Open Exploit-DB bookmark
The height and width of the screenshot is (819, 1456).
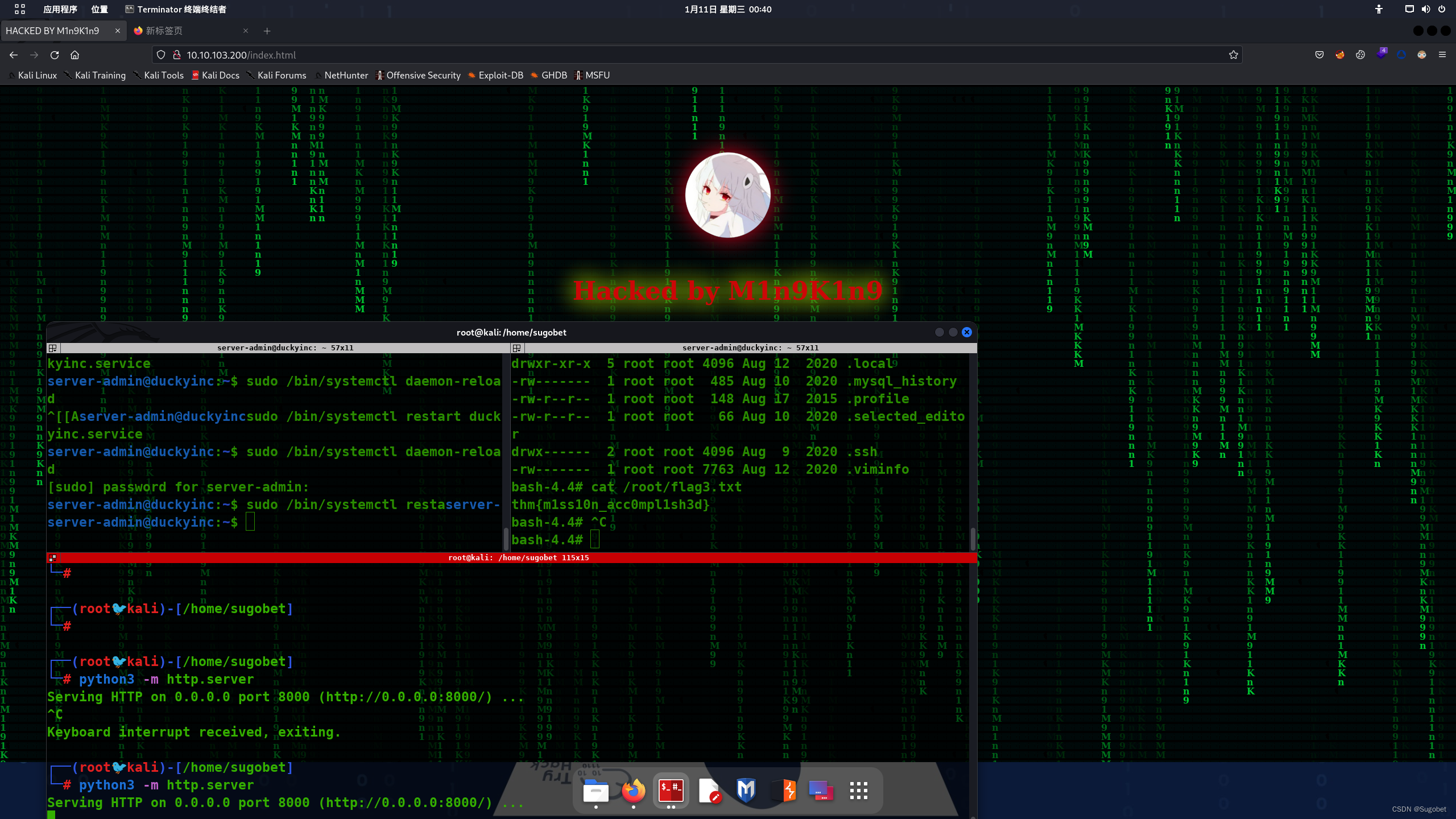[495, 75]
